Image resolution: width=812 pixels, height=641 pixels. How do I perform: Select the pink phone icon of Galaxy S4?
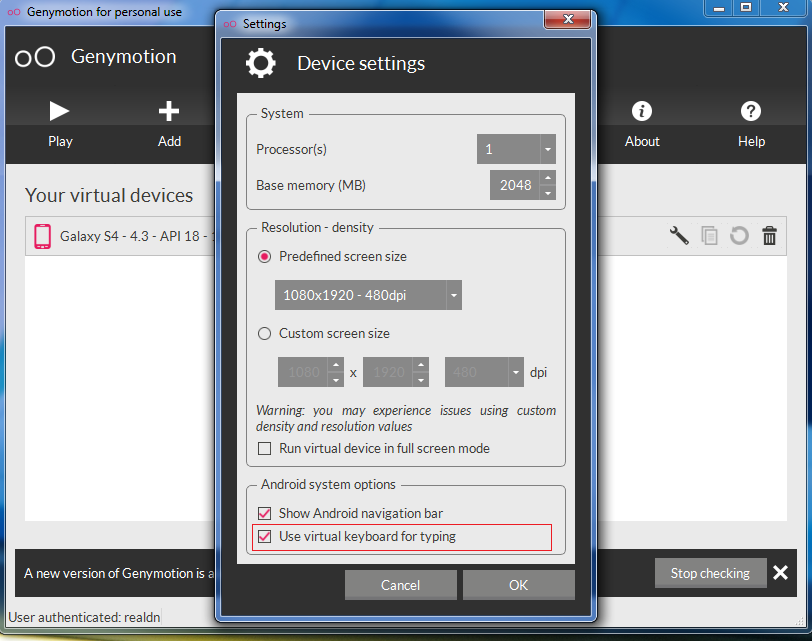42,236
